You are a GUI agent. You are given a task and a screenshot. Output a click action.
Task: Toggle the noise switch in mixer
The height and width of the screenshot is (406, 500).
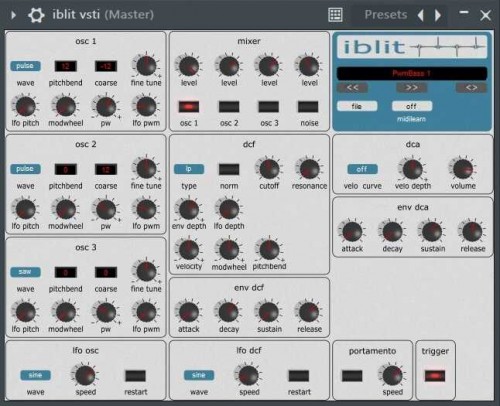(x=308, y=107)
